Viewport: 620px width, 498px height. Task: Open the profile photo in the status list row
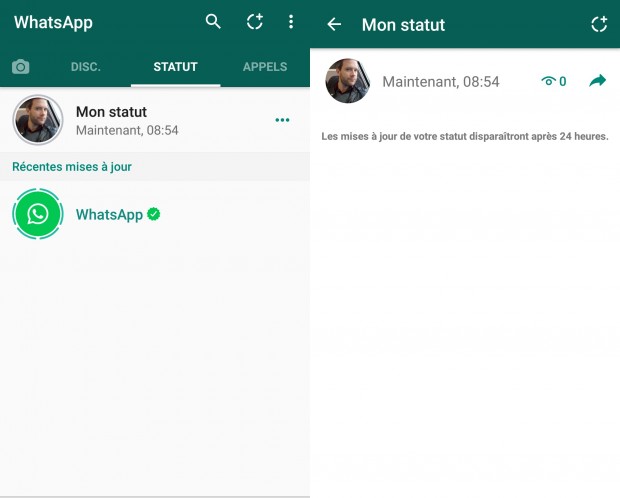[x=38, y=120]
